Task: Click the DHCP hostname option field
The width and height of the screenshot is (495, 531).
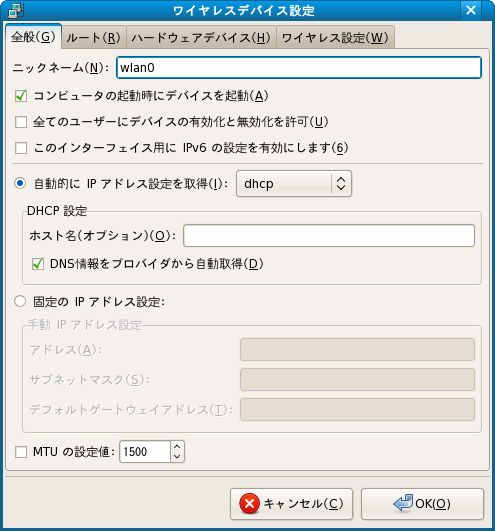Action: tap(329, 235)
